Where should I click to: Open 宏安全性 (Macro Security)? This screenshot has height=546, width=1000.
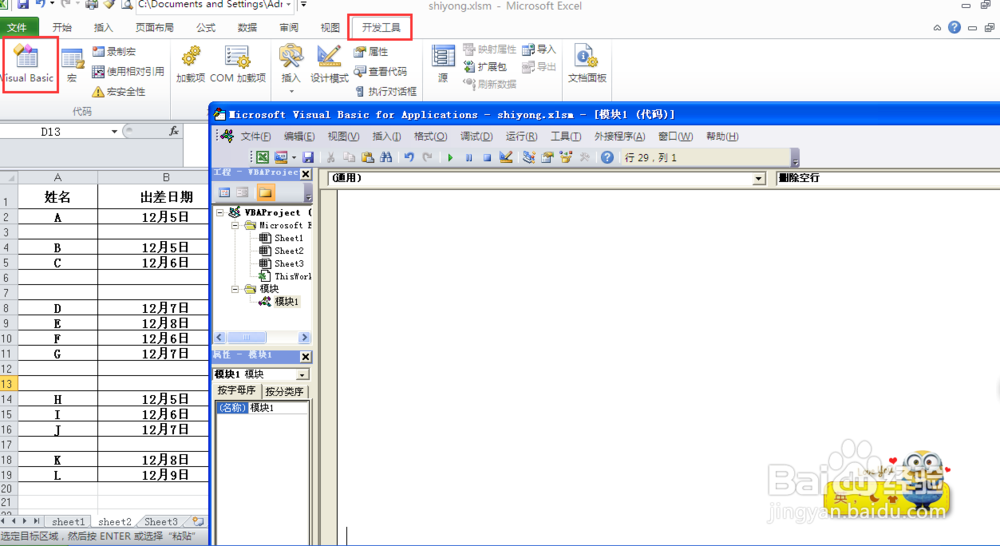[x=119, y=91]
